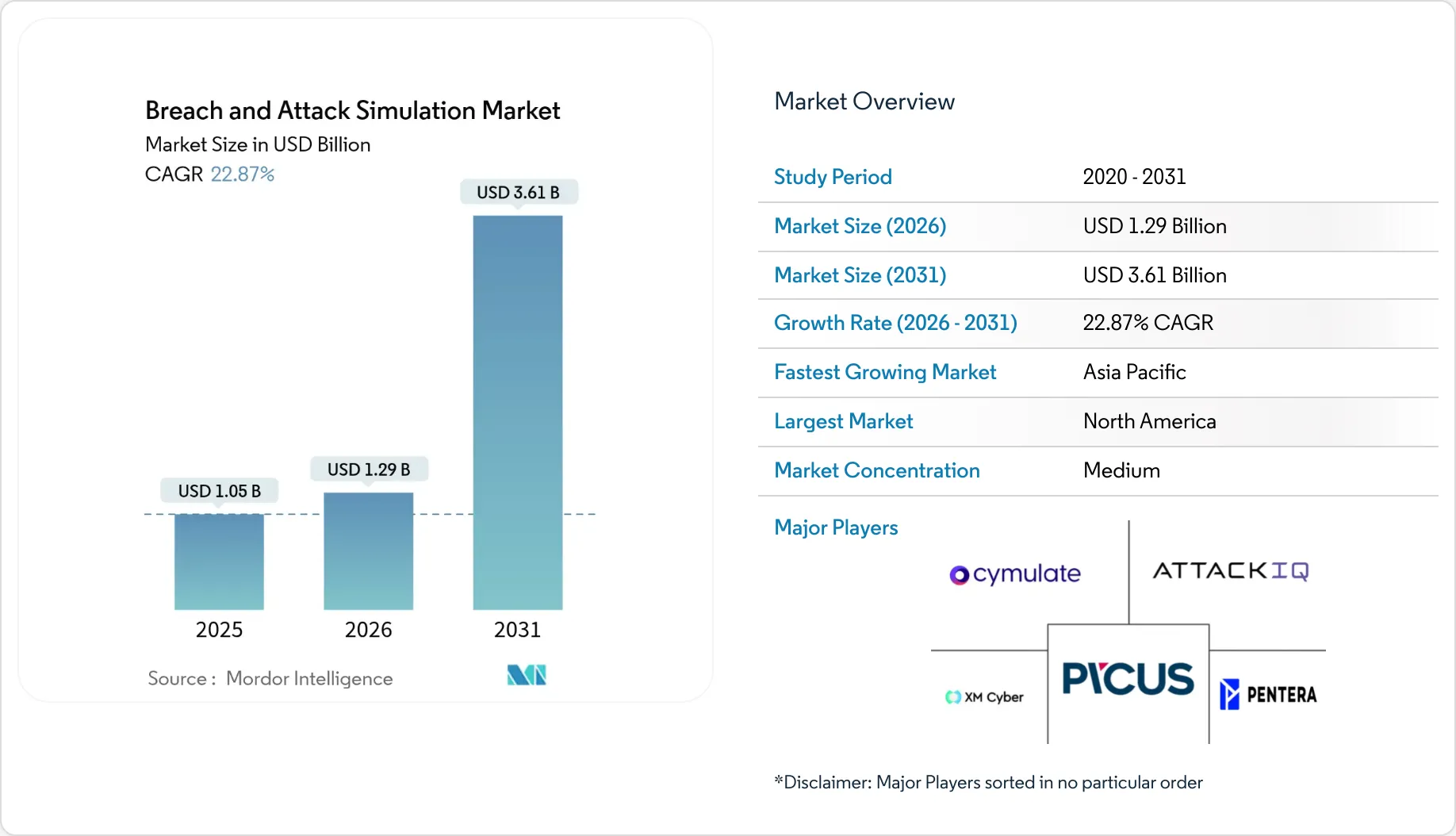Screen dimensions: 1456x836
Task: Click the Market Concentration label
Action: (x=876, y=470)
